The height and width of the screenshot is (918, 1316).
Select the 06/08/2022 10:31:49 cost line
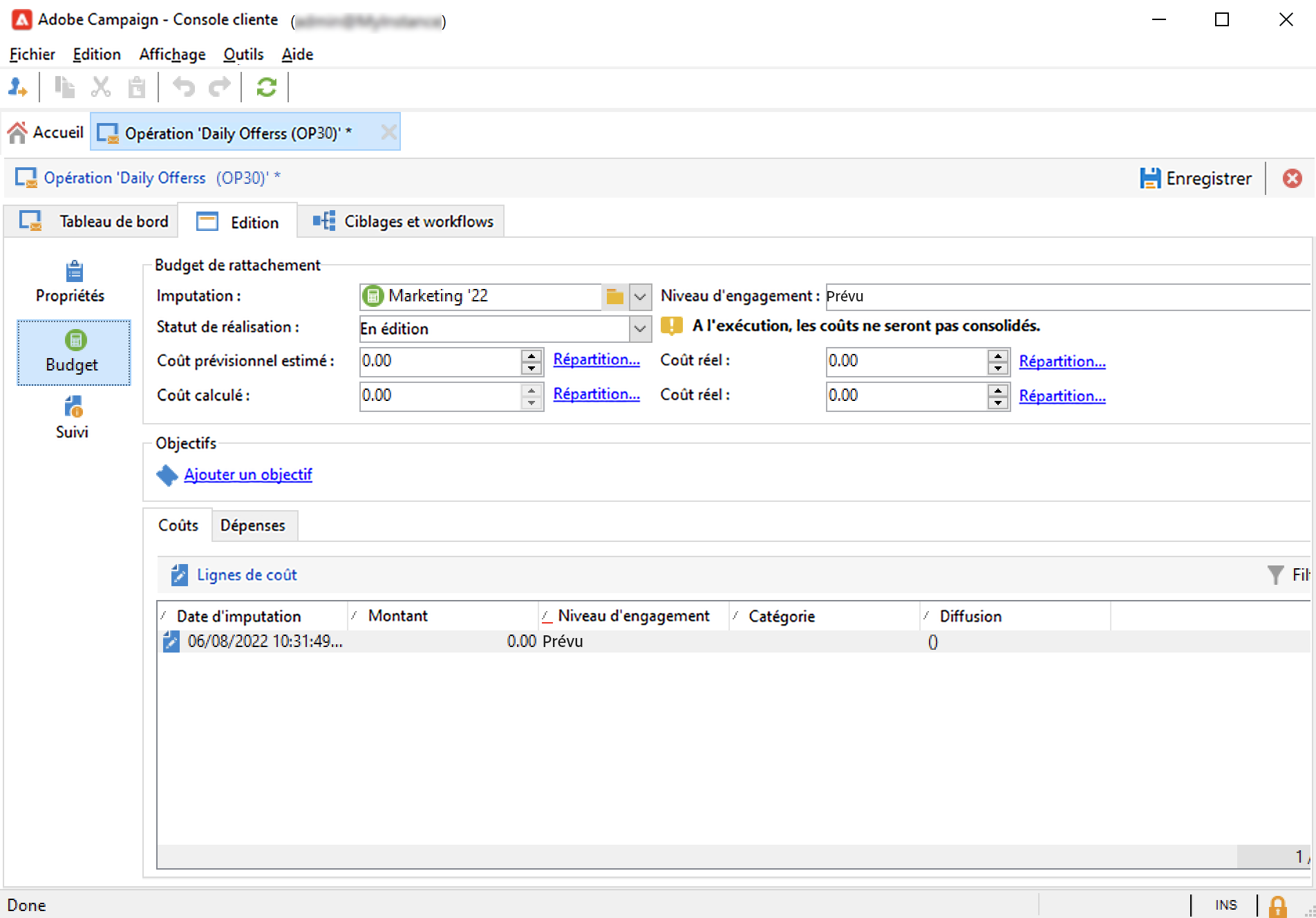point(734,641)
